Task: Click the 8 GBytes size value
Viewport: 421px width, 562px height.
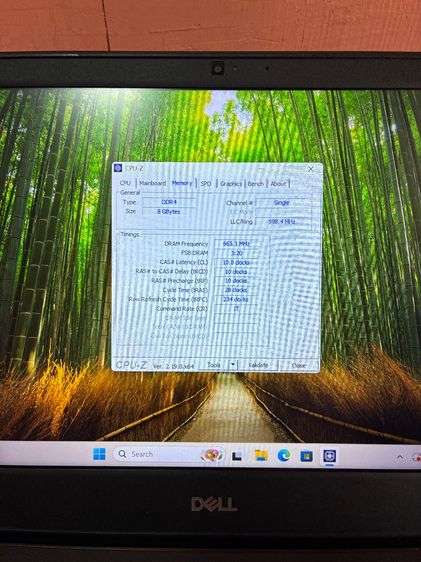Action: (x=169, y=212)
